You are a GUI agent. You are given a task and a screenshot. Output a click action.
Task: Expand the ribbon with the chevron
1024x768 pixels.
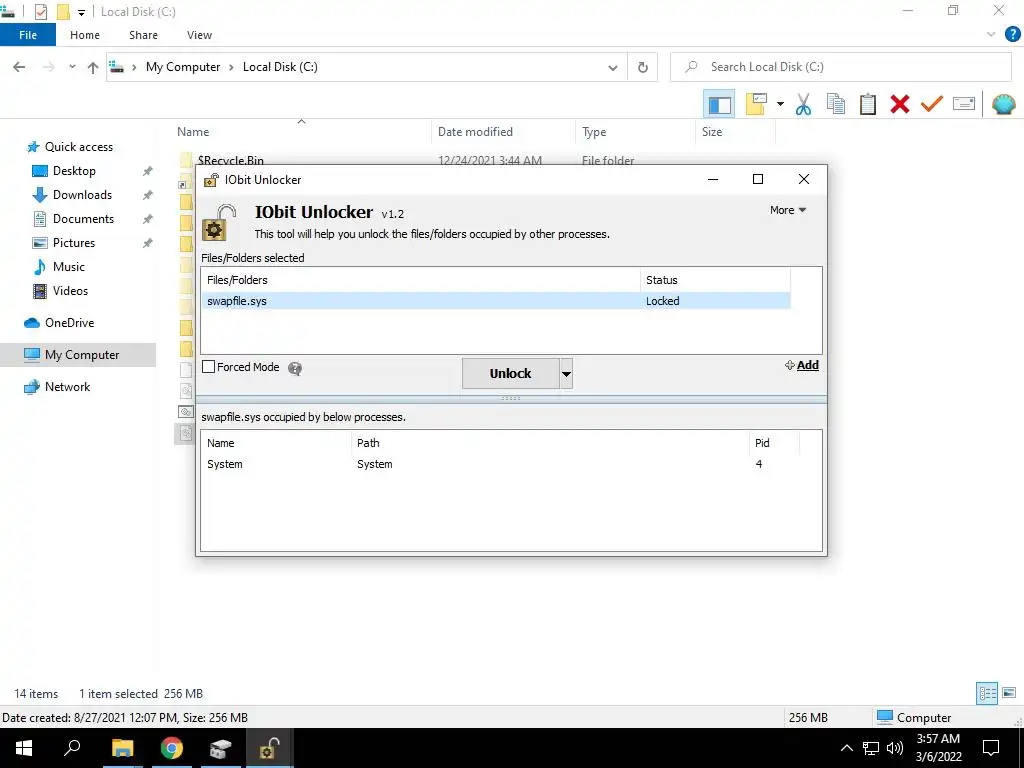coord(991,35)
